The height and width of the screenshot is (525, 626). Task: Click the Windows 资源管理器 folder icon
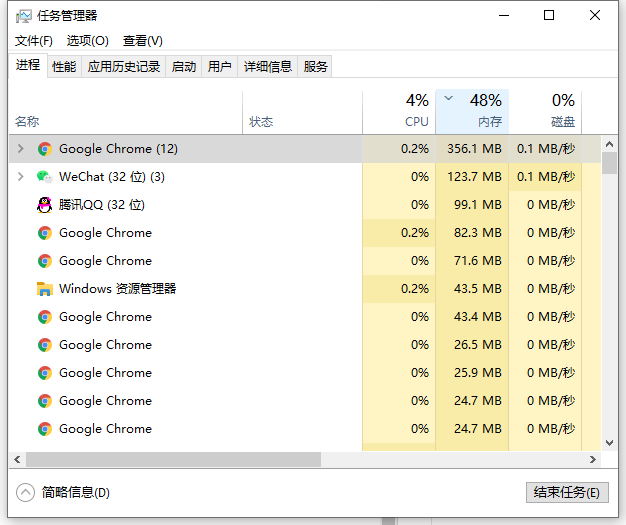point(44,289)
